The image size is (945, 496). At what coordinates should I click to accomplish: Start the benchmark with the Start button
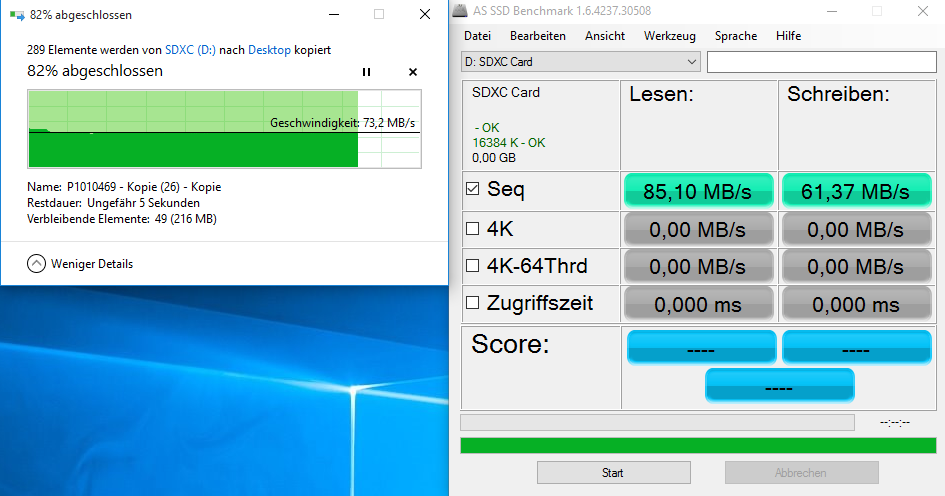614,472
